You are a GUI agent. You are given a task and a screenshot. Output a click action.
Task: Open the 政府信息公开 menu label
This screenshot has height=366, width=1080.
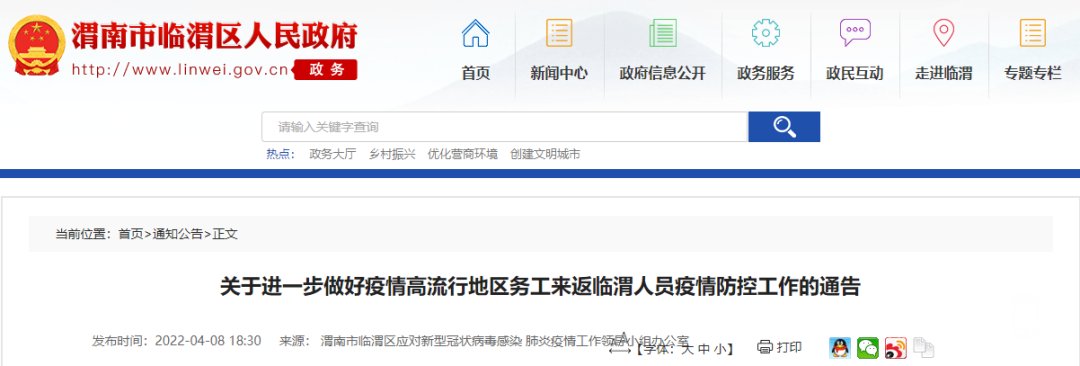[663, 73]
